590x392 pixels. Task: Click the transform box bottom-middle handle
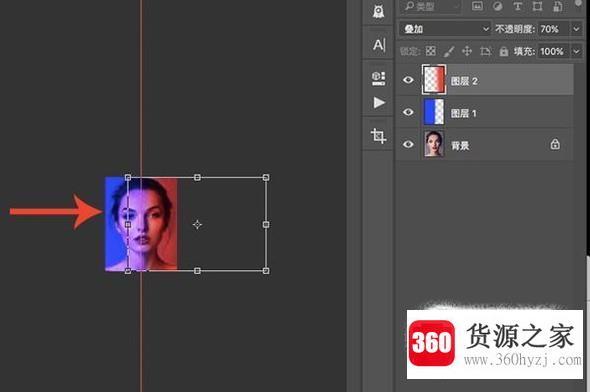point(197,271)
